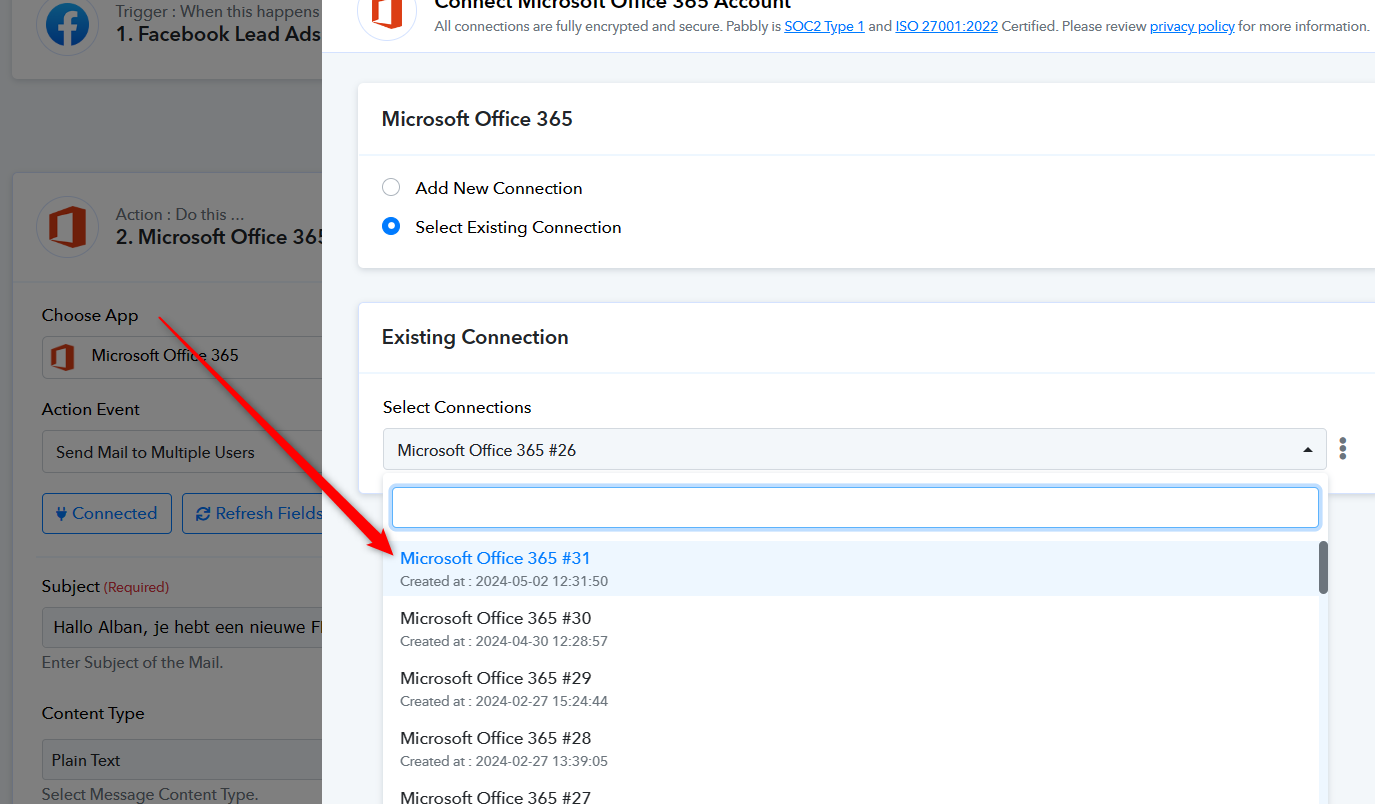The height and width of the screenshot is (804, 1375).
Task: Open the Content Type dropdown showing Plain Text
Action: (182, 760)
